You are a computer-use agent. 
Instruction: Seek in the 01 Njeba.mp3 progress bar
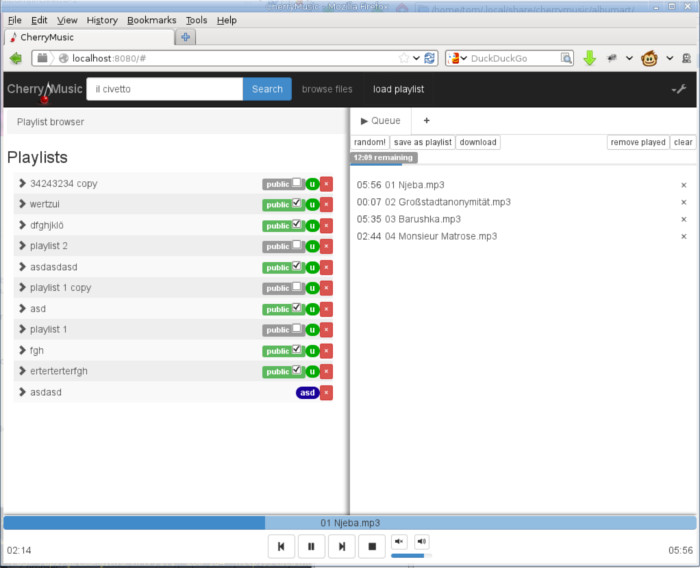coord(350,522)
